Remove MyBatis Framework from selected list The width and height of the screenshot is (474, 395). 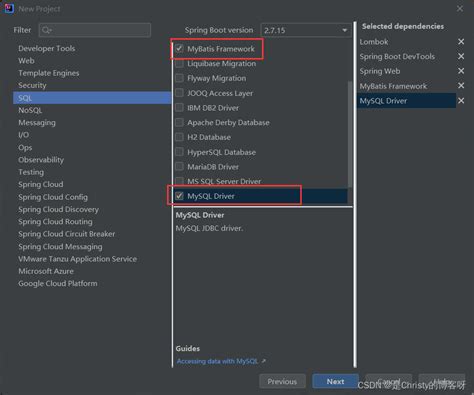coord(461,86)
